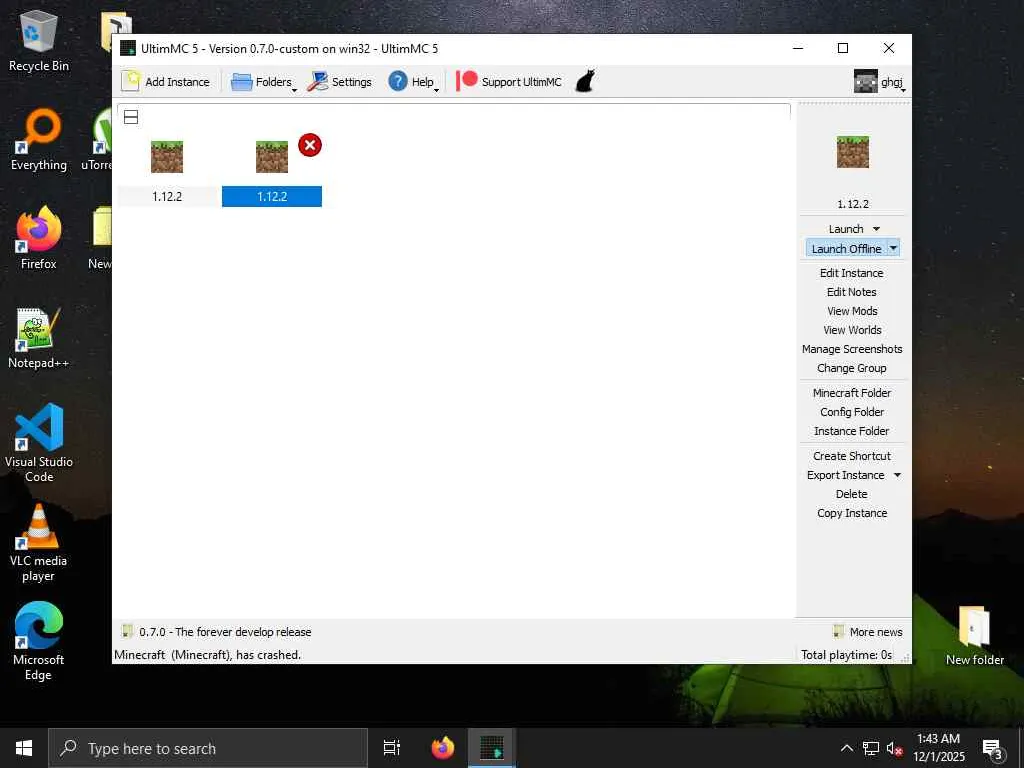Click Copy Instance

tap(852, 513)
